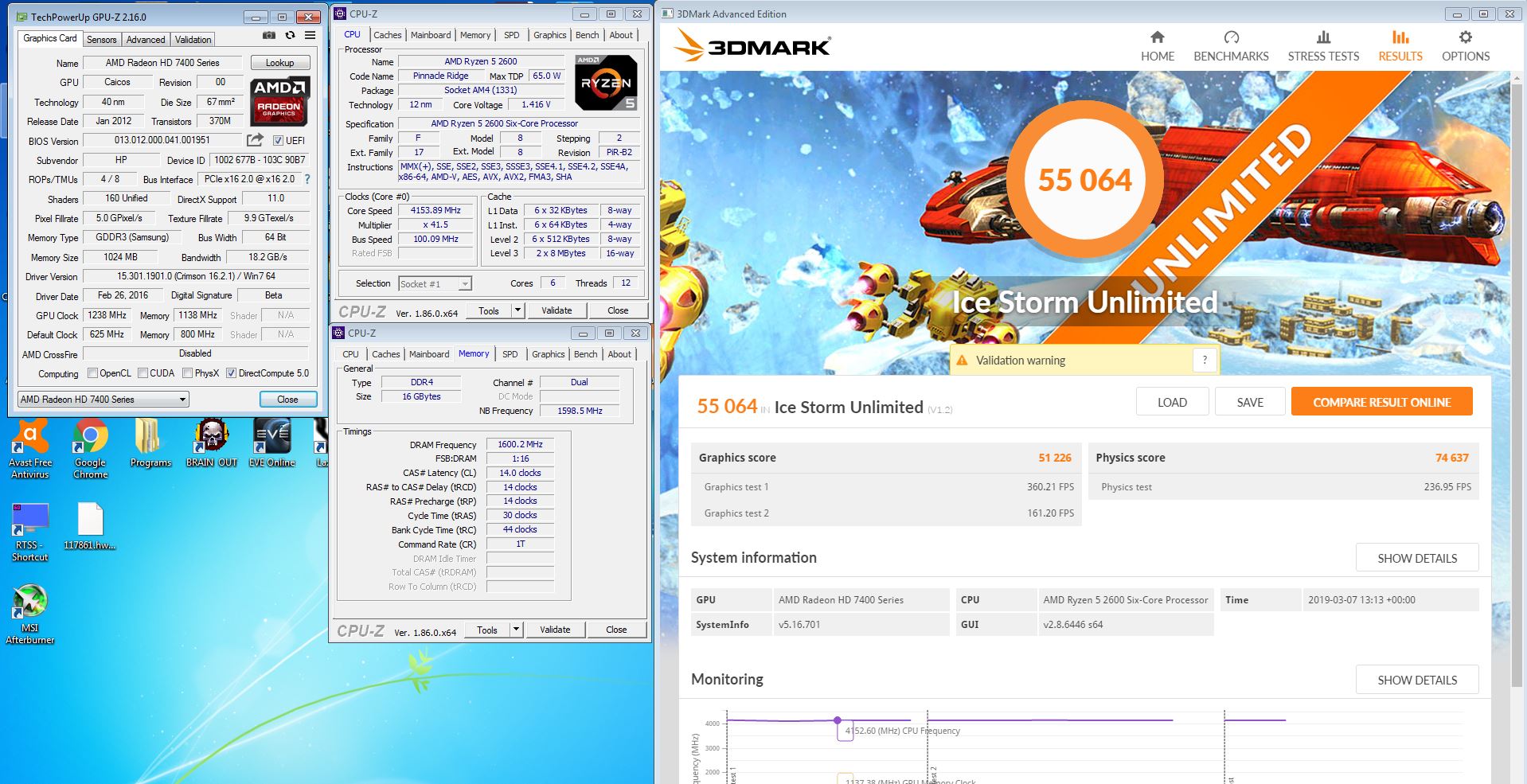Viewport: 1527px width, 784px height.
Task: Open the Programs folder icon
Action: 150,444
